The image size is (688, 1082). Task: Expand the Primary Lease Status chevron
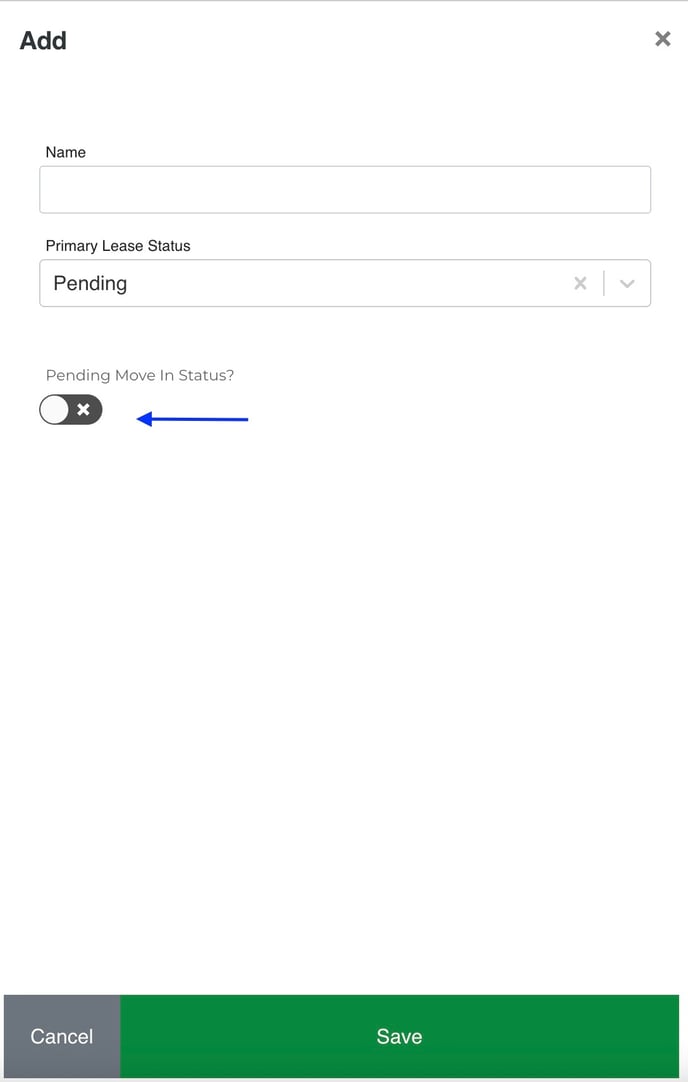pyautogui.click(x=627, y=283)
